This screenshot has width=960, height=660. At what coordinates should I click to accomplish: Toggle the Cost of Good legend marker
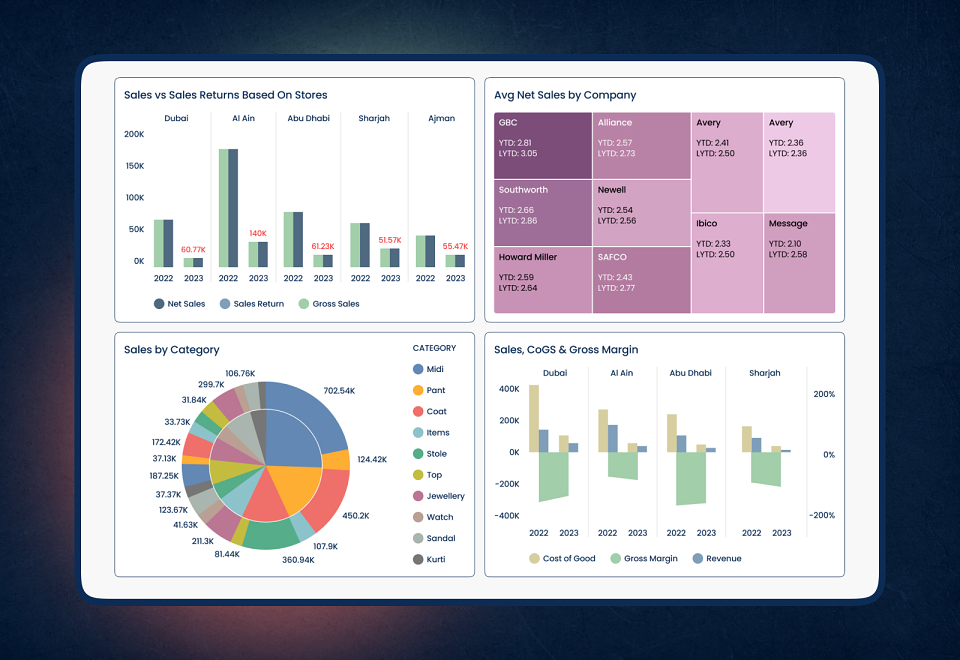click(x=534, y=558)
